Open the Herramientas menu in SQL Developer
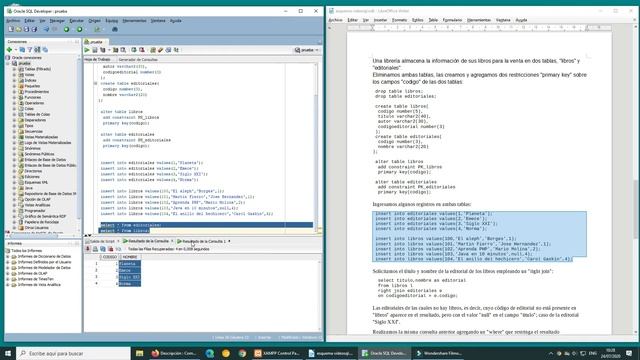The width and height of the screenshot is (640, 360). point(134,20)
